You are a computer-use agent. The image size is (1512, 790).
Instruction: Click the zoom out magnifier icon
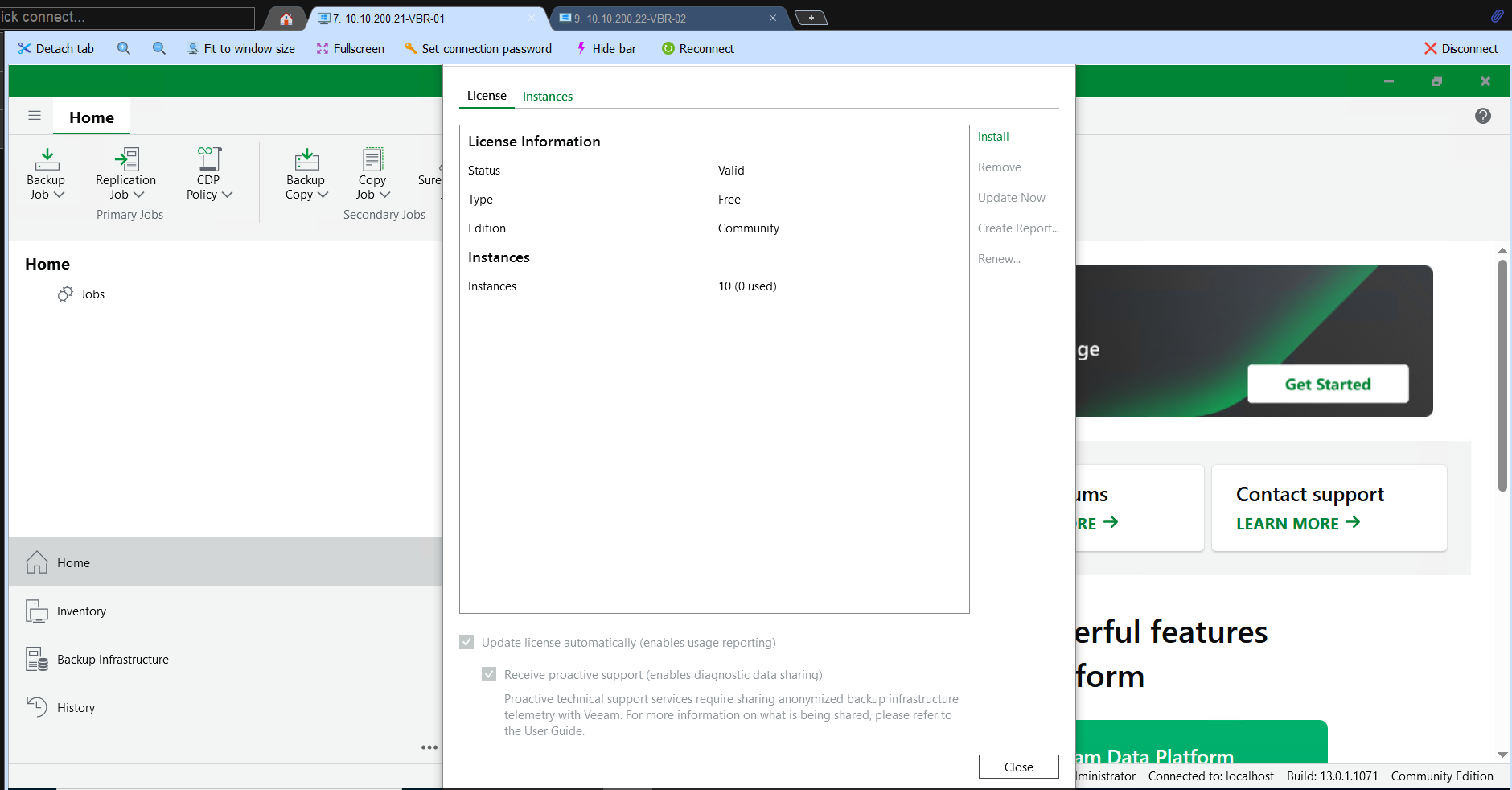click(x=159, y=48)
